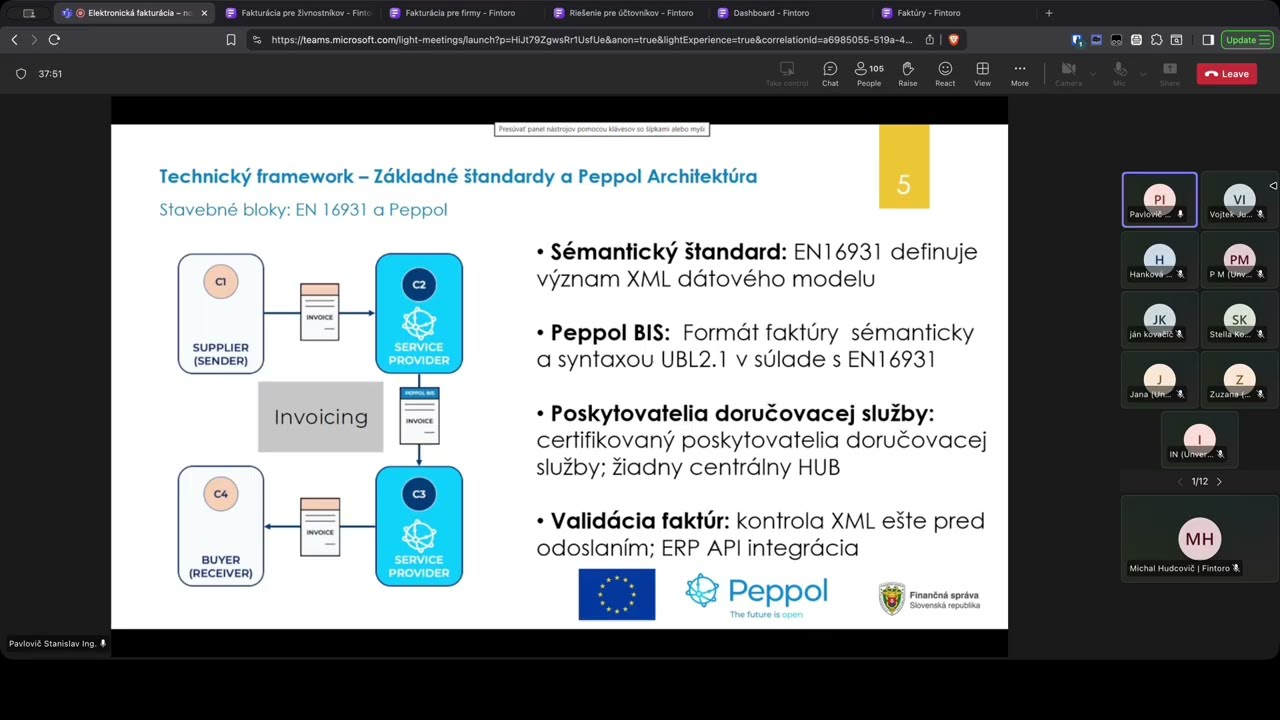This screenshot has height=720, width=1280.
Task: Show the People list with 105 participants
Action: point(869,74)
